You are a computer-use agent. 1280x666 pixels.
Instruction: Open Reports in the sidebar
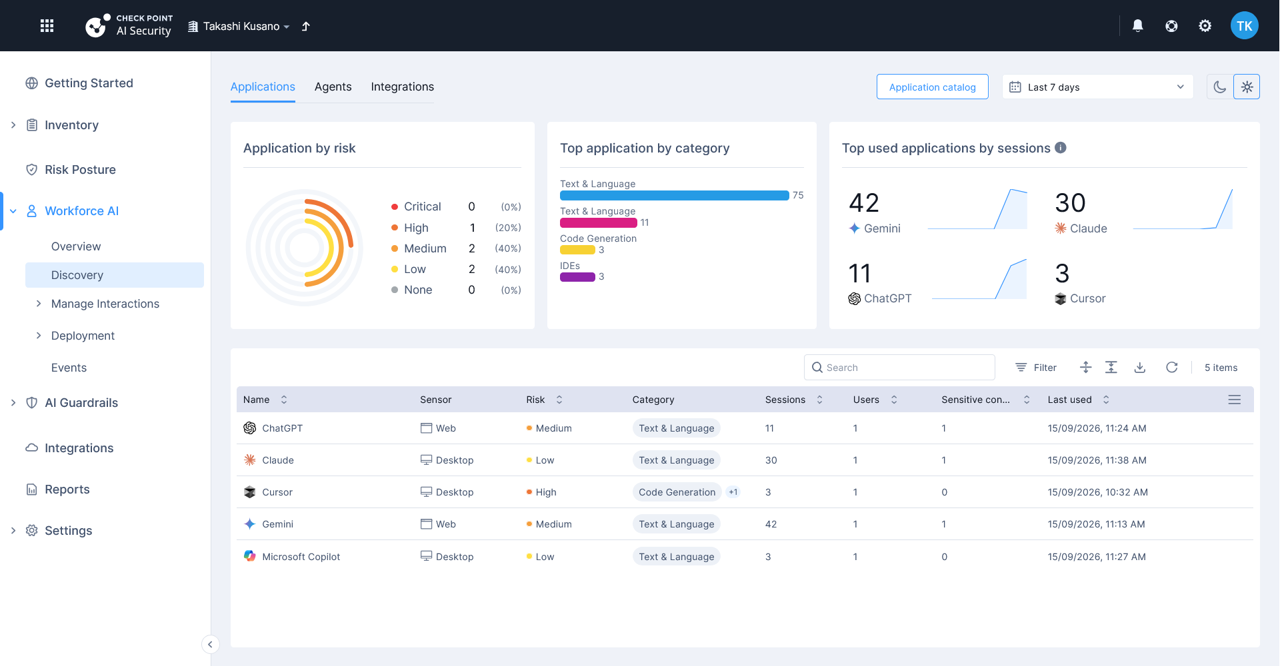coord(67,489)
